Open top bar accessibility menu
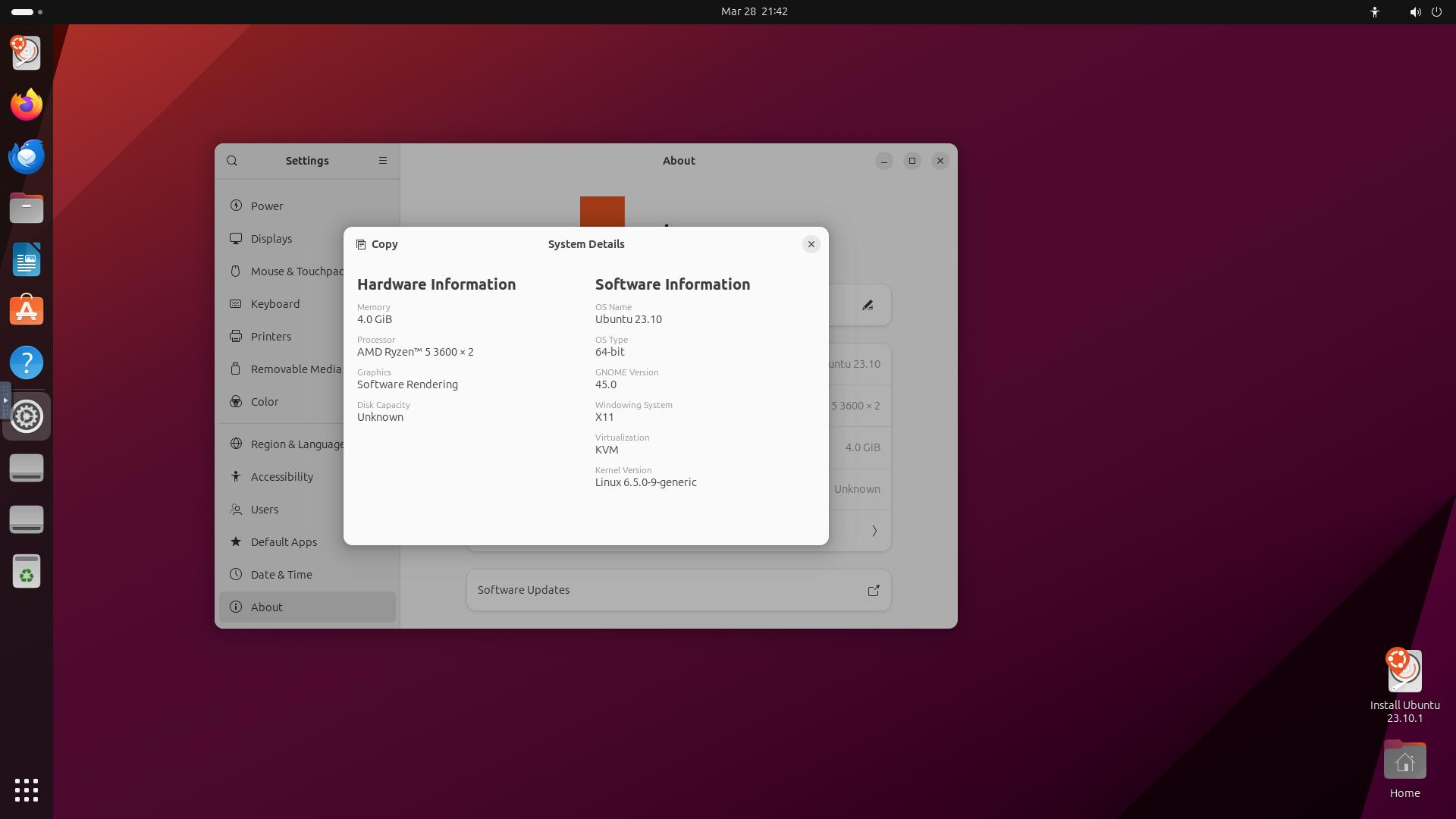Screen dimensions: 1456x819 click(x=1374, y=11)
